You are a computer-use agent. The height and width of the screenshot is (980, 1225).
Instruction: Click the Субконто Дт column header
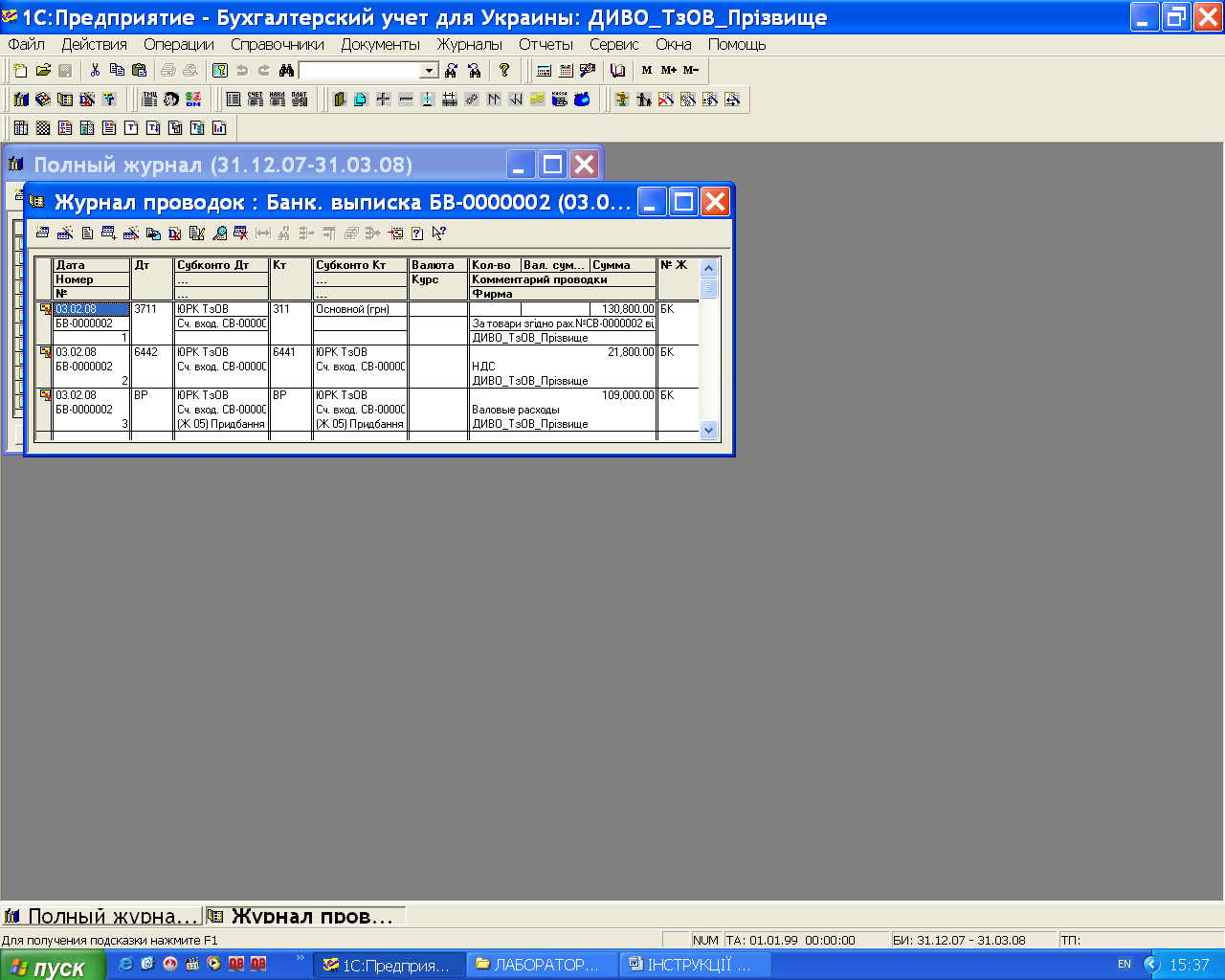click(221, 265)
